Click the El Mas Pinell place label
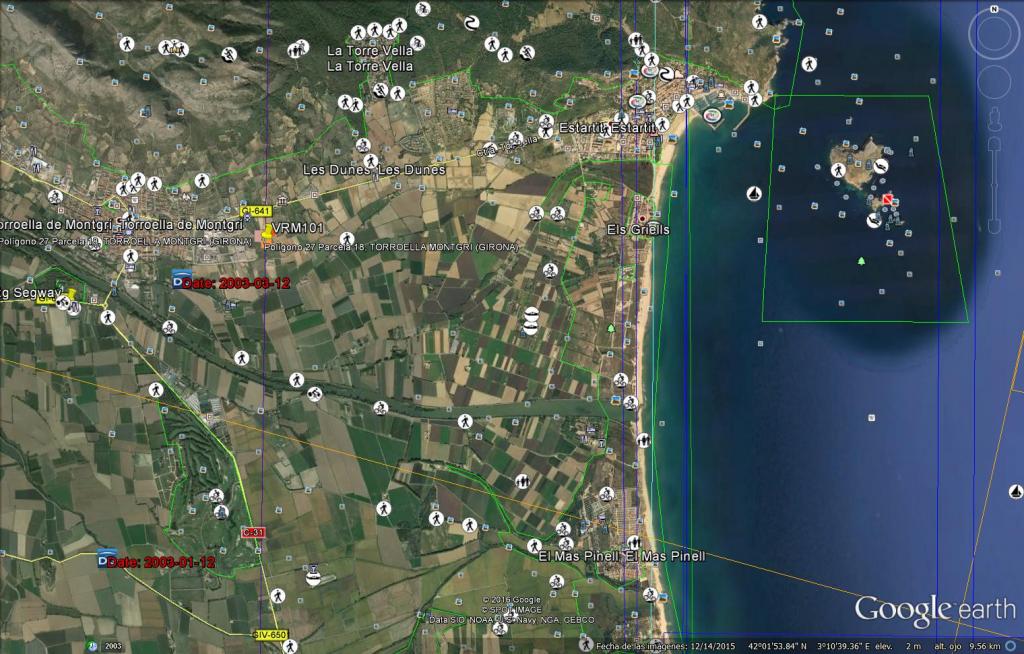 point(621,556)
